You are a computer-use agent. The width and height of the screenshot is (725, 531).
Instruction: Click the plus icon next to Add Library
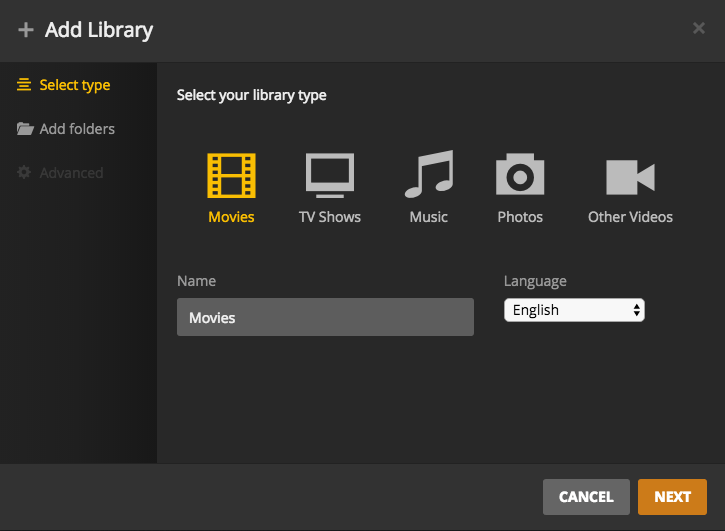26,30
